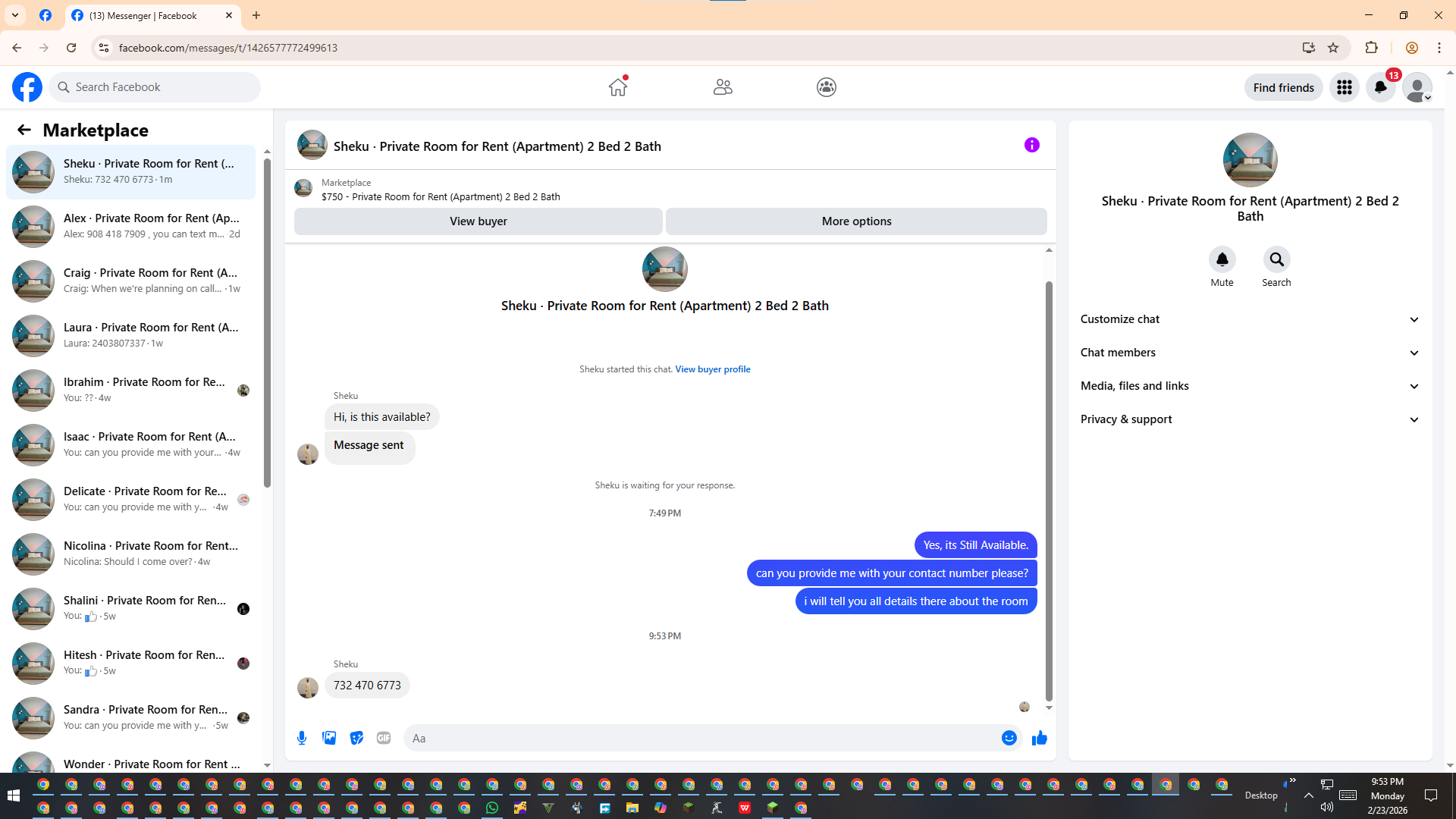Open the emoji picker in message box
Screen dimensions: 1456x819
tap(1009, 738)
